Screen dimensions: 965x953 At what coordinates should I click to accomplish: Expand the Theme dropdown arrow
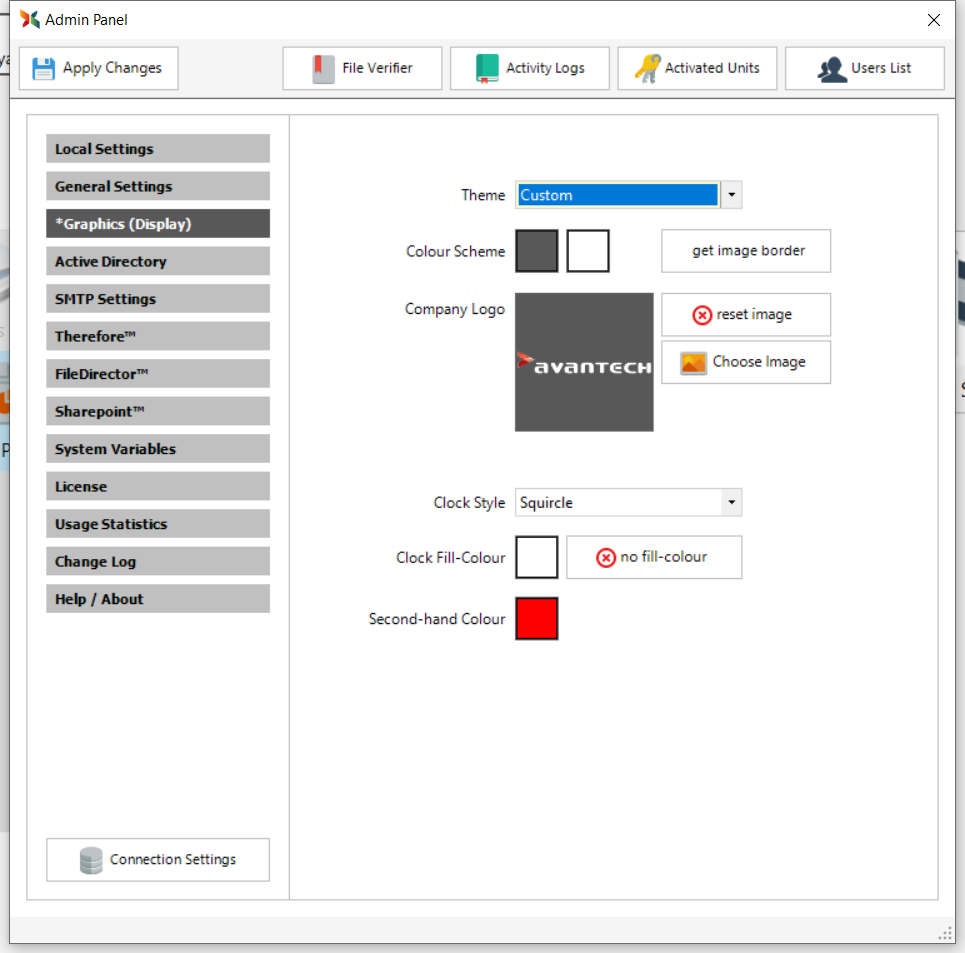(x=731, y=195)
